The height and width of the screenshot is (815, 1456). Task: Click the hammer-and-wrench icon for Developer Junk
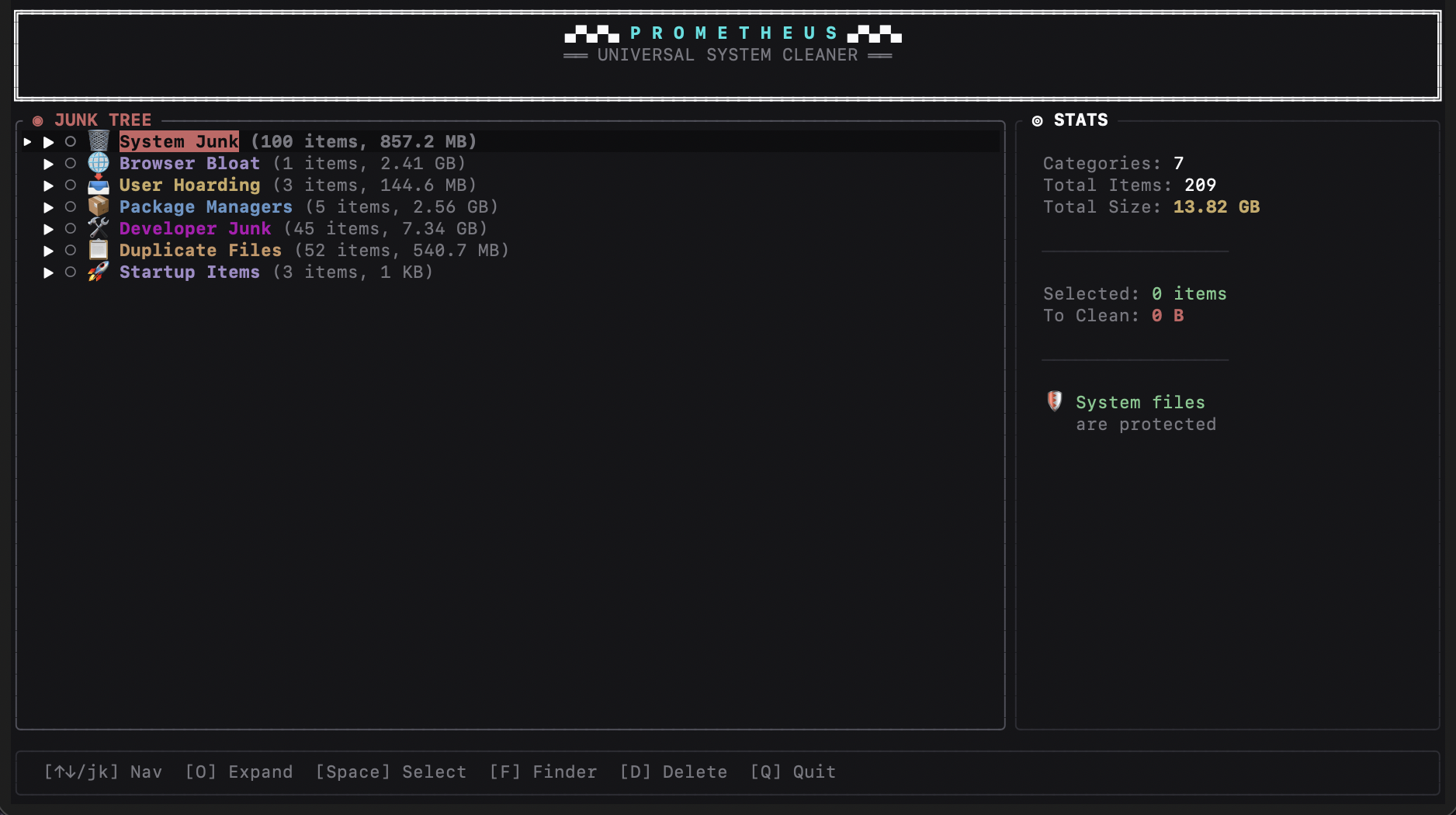[98, 228]
